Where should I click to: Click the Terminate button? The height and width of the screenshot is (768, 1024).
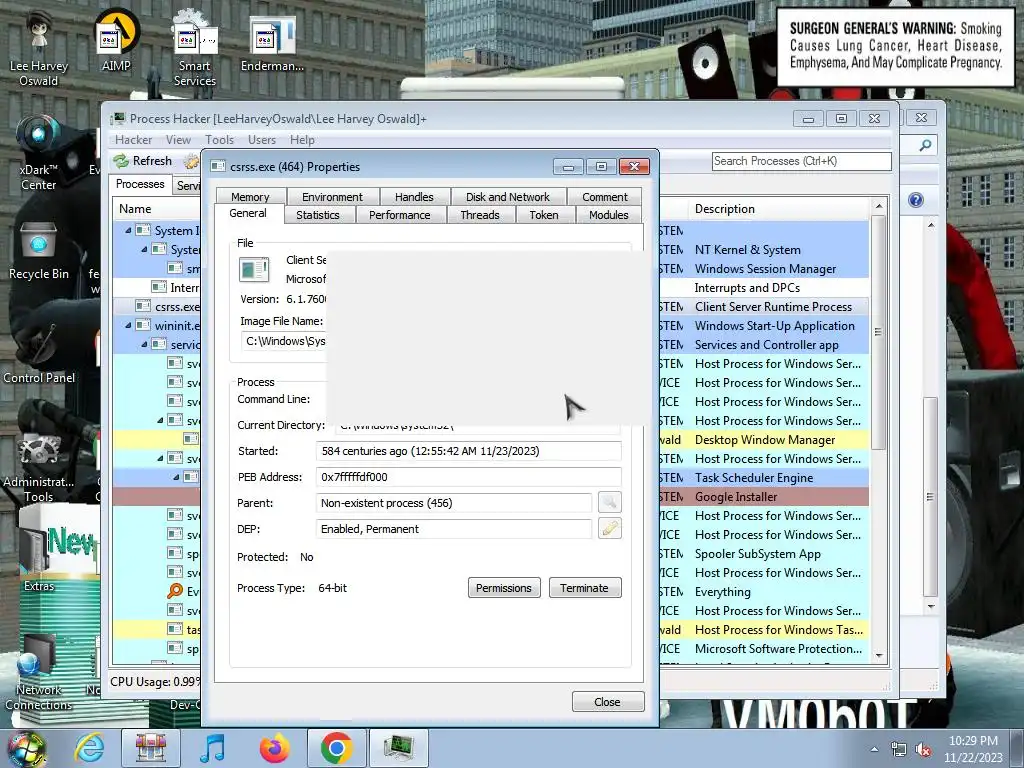584,588
